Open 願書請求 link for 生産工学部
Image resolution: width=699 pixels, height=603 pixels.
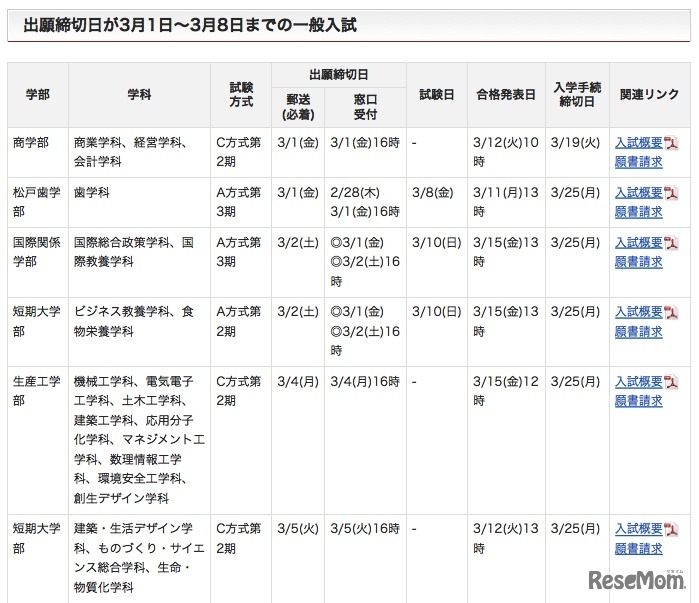click(x=639, y=401)
